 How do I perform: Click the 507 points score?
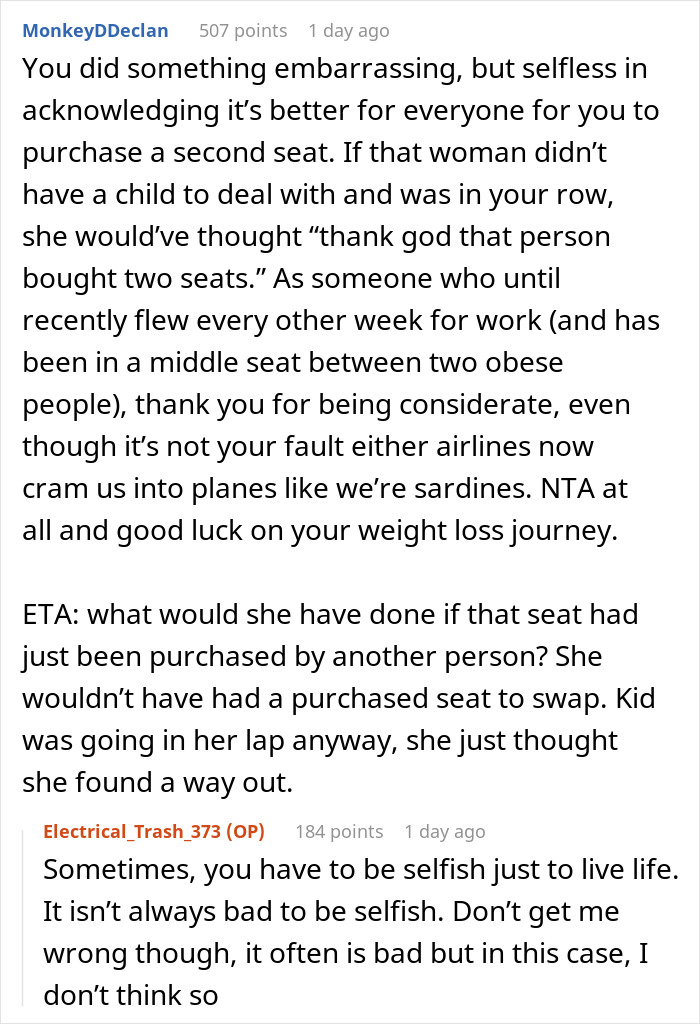coord(243,31)
